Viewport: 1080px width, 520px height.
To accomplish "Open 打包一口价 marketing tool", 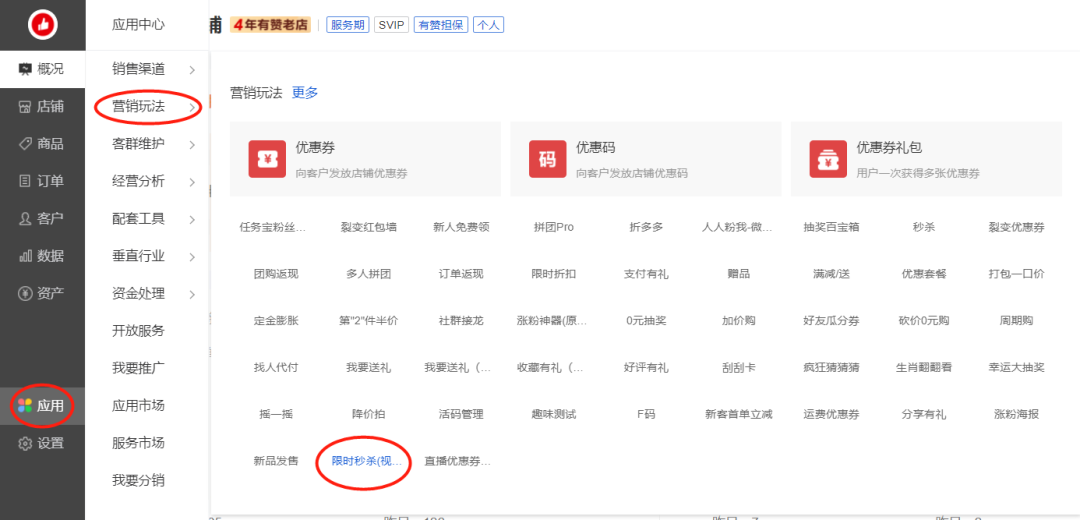I will (x=1017, y=274).
